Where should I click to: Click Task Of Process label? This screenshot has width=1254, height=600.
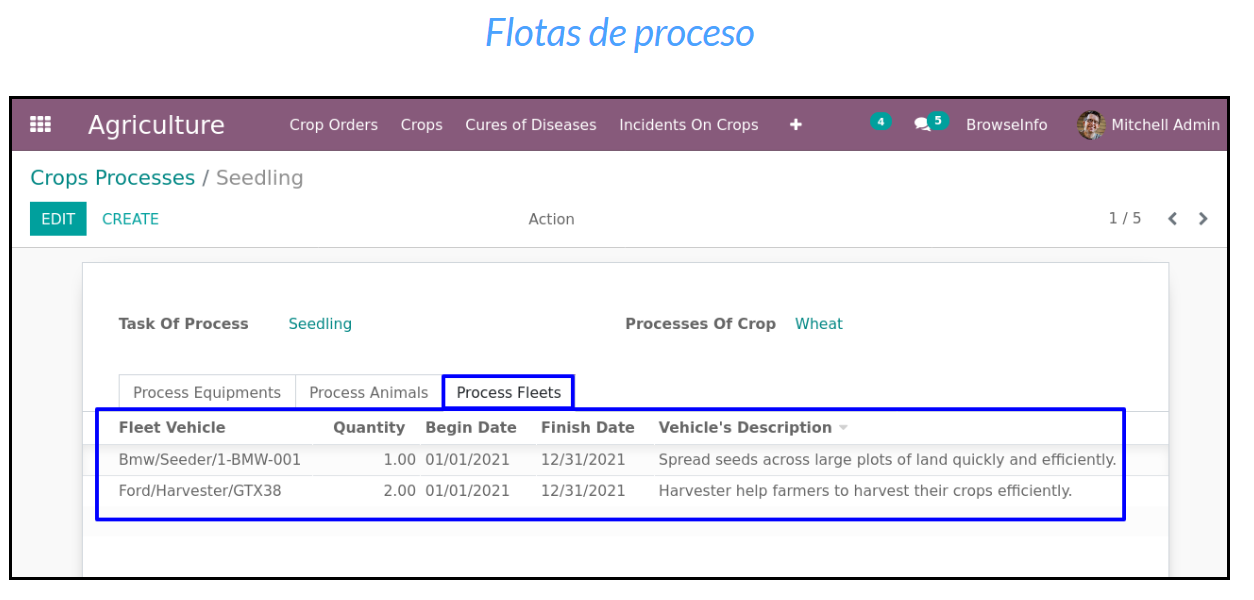(x=183, y=324)
